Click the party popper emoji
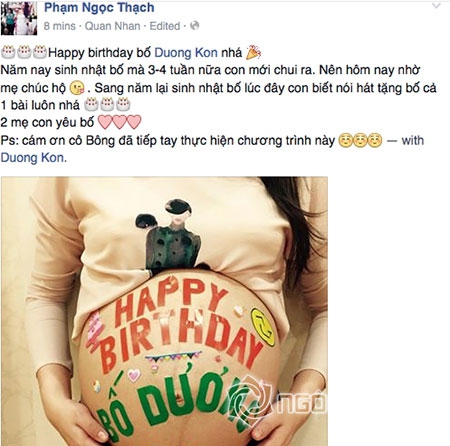 click(x=253, y=52)
